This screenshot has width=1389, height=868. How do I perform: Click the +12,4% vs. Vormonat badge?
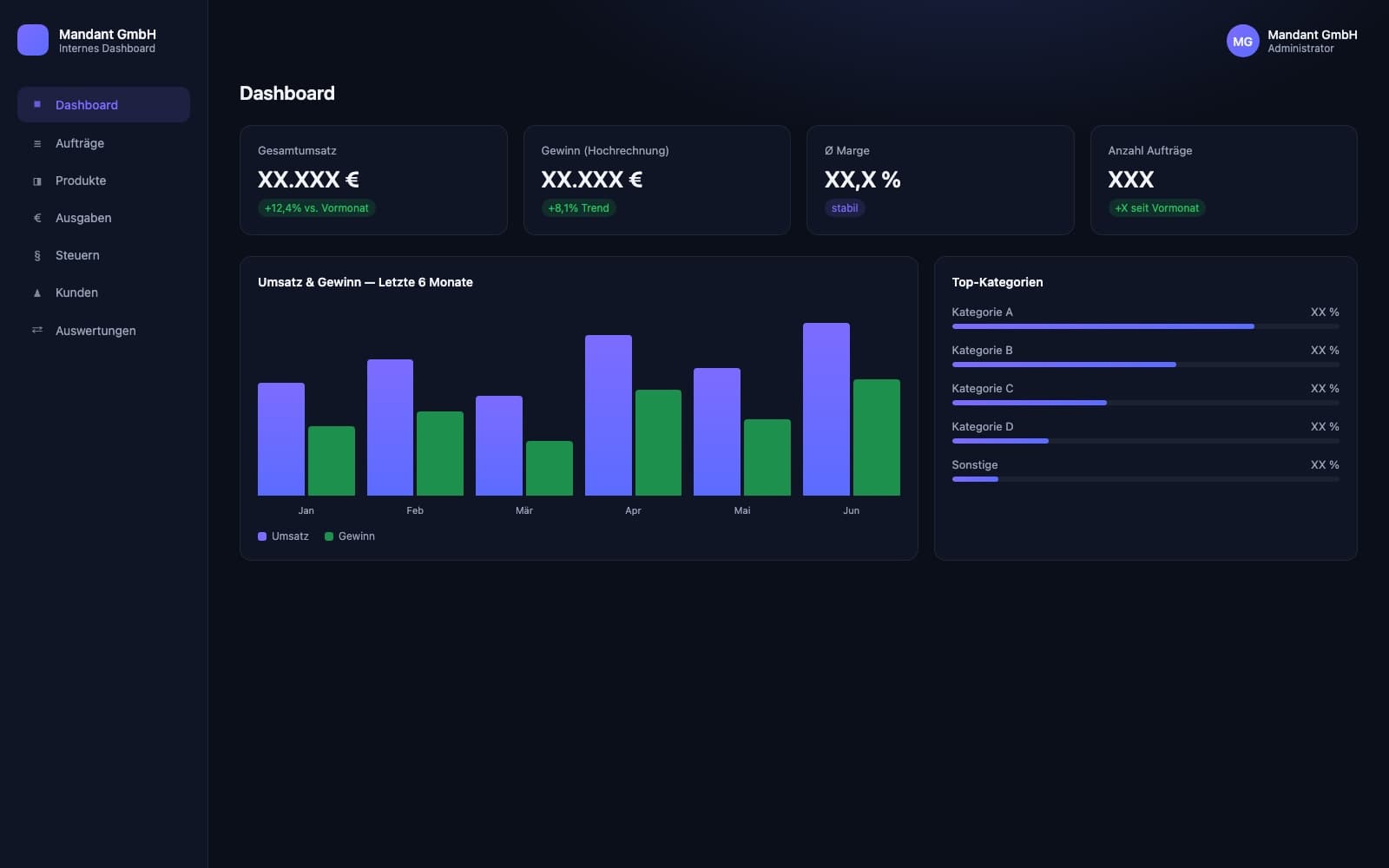tap(316, 208)
